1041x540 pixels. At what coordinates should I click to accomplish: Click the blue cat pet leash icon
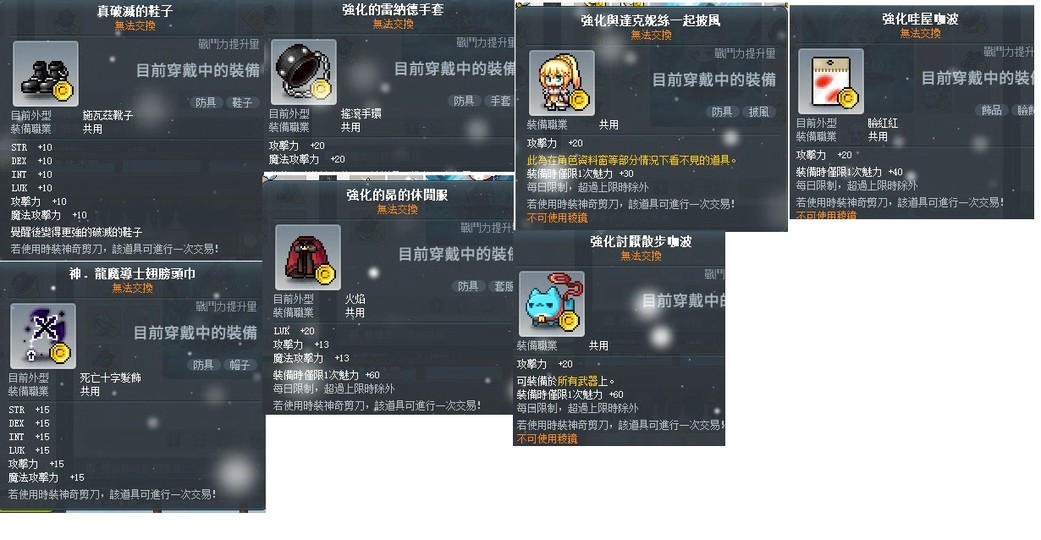point(551,304)
